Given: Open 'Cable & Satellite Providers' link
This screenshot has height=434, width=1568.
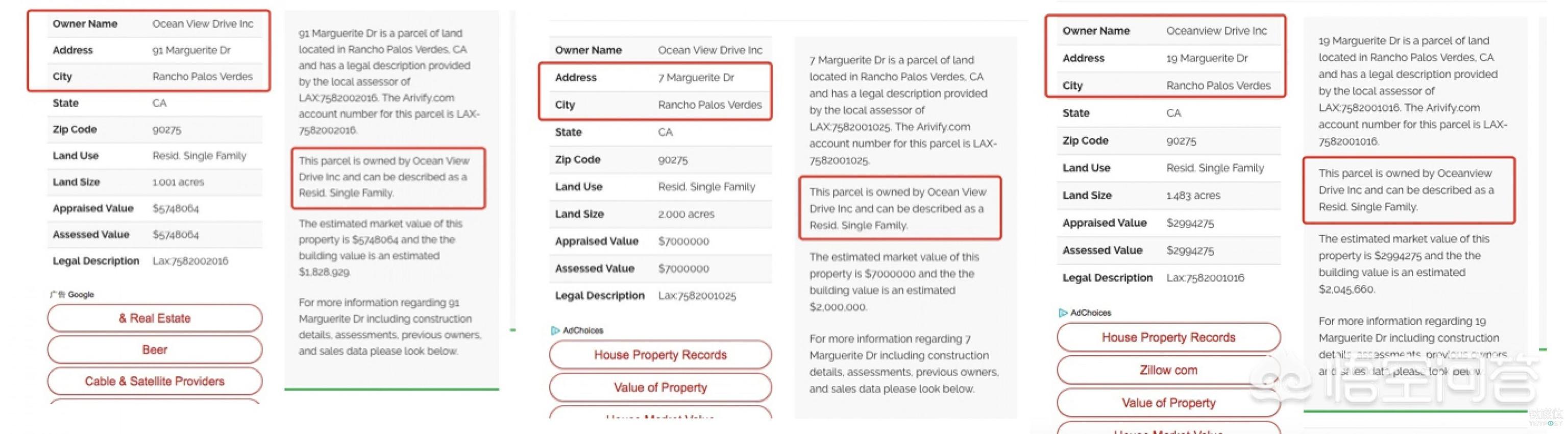Looking at the screenshot, I should [155, 381].
